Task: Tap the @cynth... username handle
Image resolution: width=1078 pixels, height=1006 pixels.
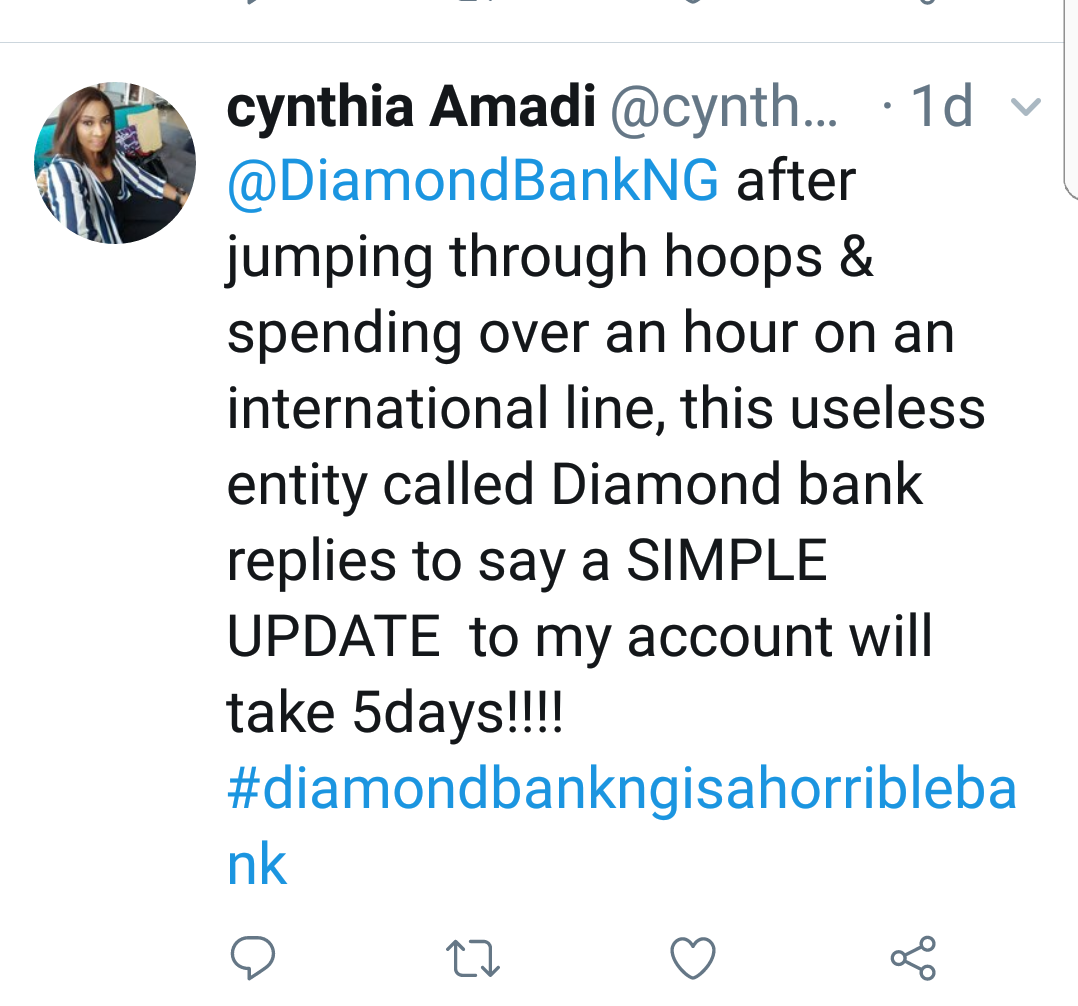Action: [x=724, y=107]
